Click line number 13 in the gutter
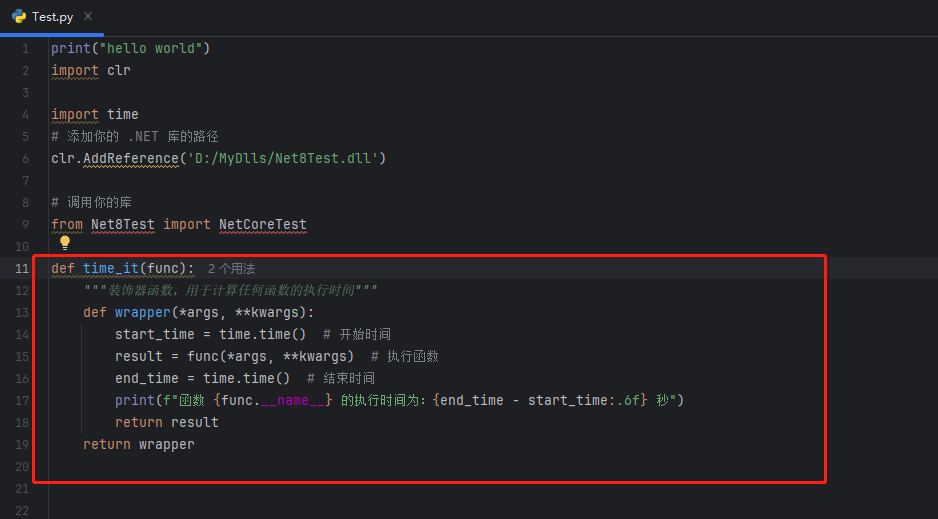The height and width of the screenshot is (519, 938). click(22, 312)
